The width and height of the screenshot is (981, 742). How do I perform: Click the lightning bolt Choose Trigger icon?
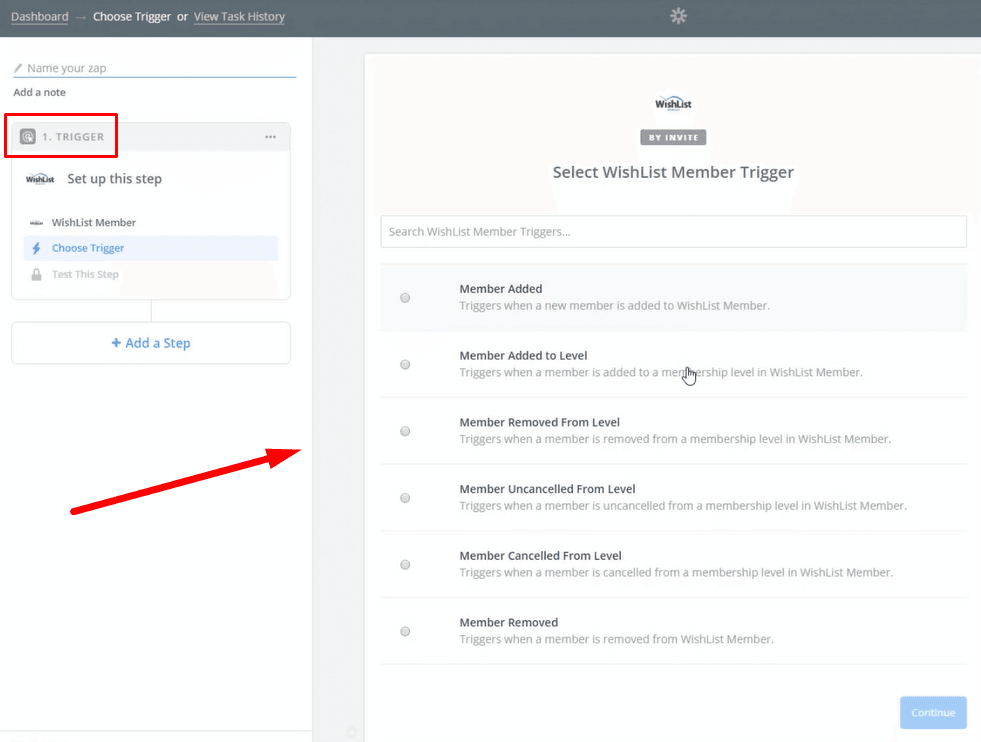tap(37, 248)
